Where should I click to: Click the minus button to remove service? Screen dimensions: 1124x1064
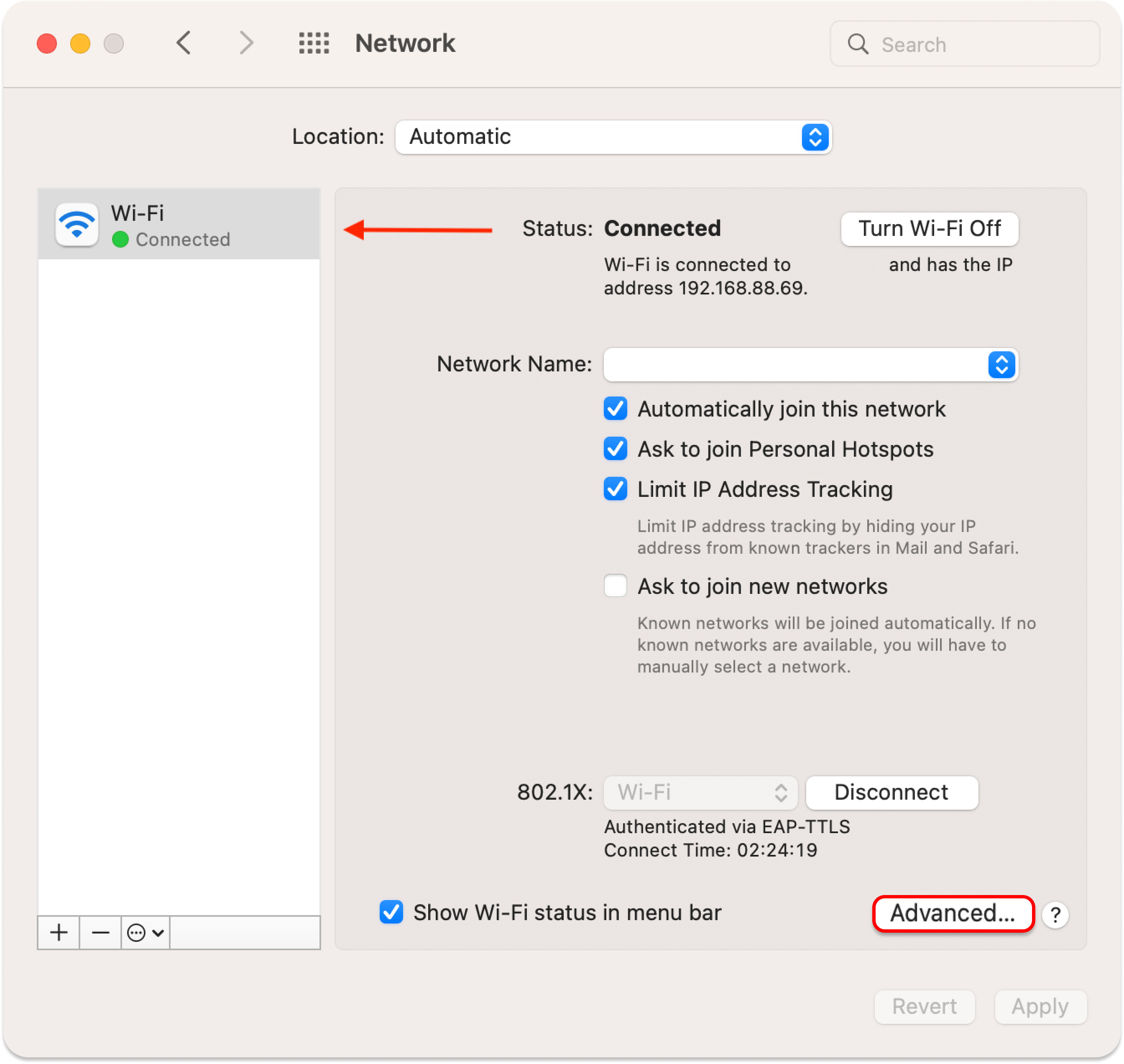point(100,932)
